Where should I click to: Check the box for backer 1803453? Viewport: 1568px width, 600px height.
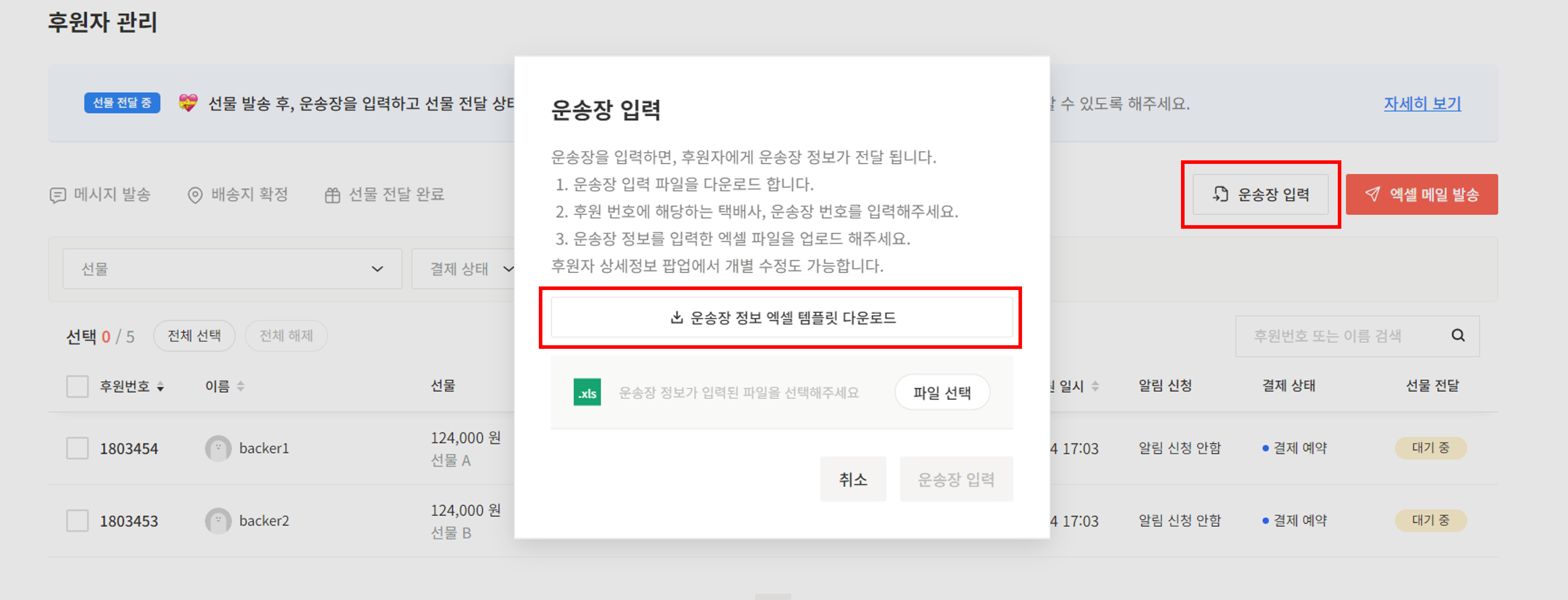point(77,521)
